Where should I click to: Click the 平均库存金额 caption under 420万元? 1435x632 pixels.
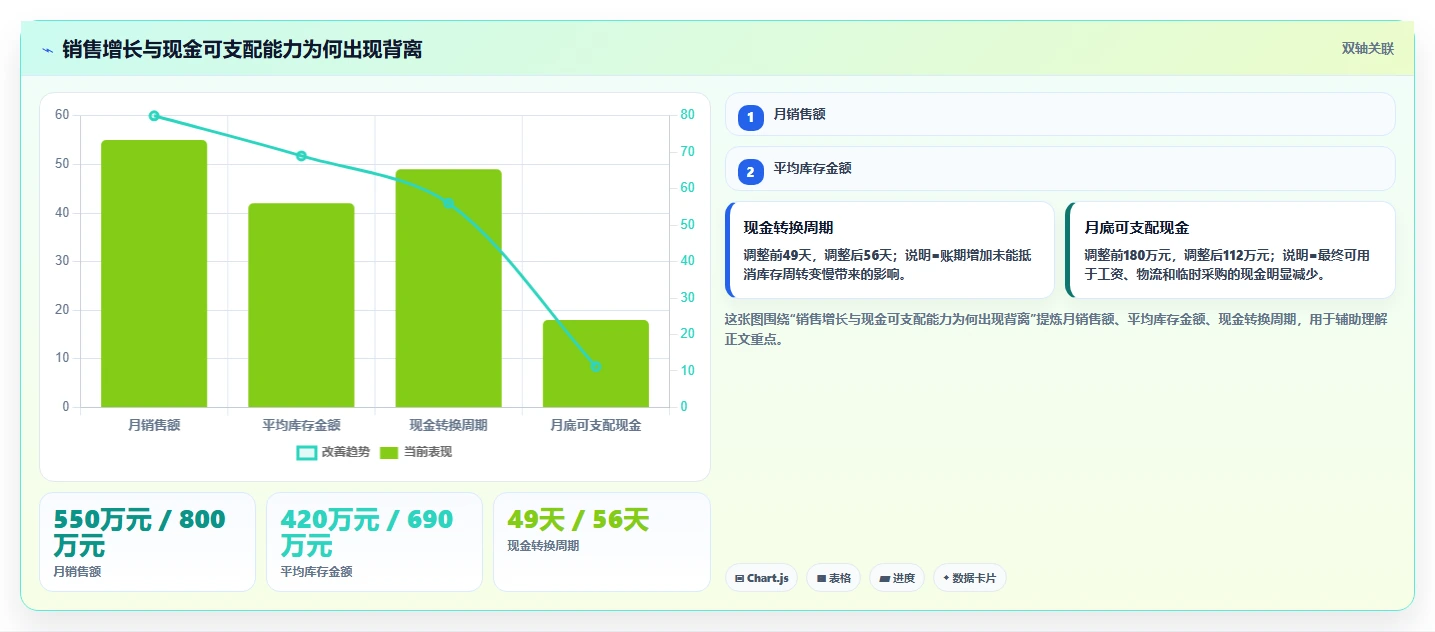(x=316, y=572)
